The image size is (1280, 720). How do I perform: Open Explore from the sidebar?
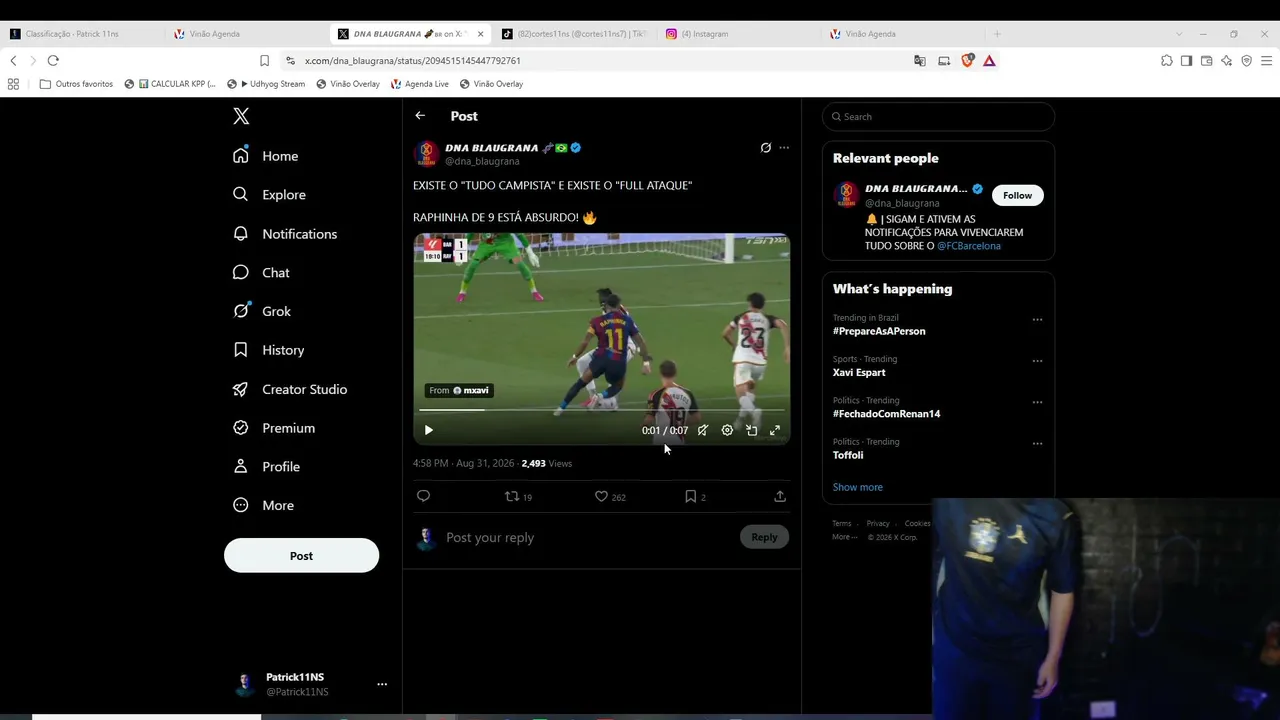[269, 195]
